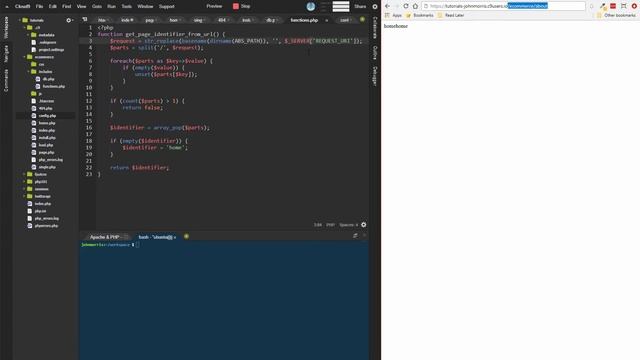
Task: Open the Debugger right side panel
Action: click(x=375, y=76)
